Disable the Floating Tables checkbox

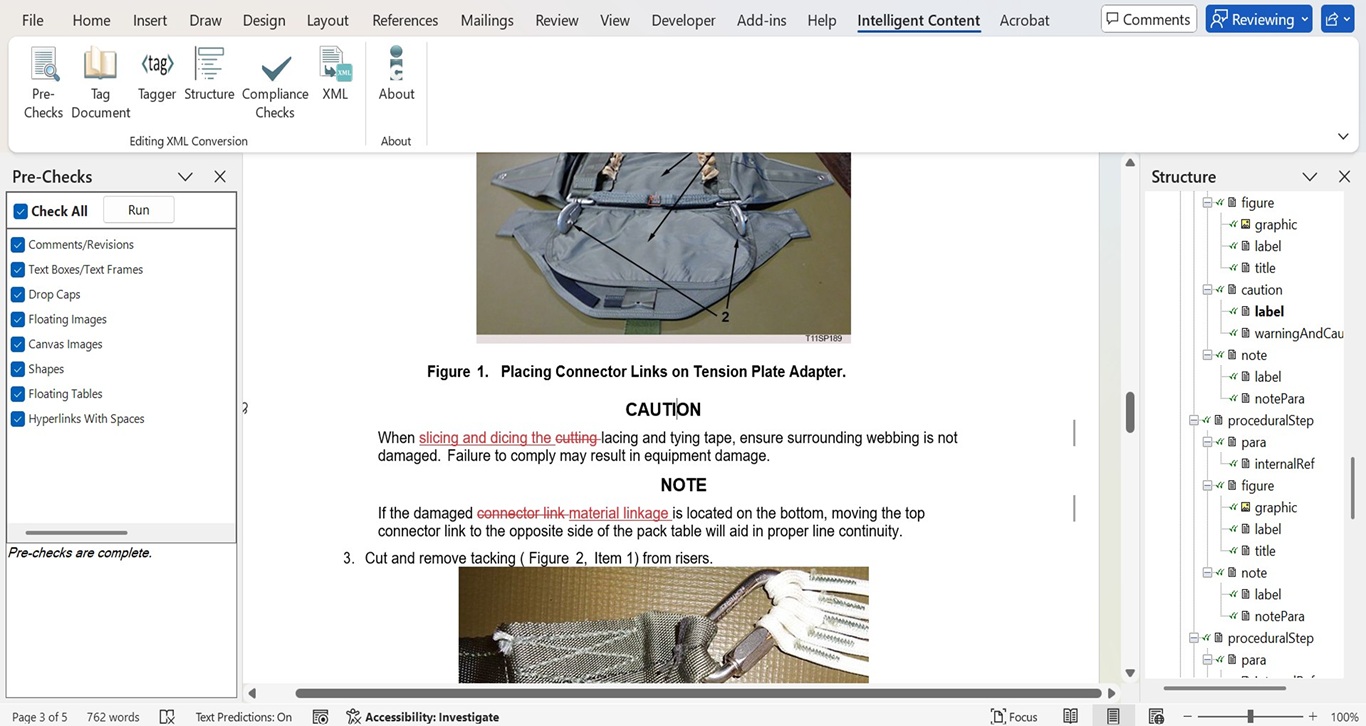pos(18,394)
